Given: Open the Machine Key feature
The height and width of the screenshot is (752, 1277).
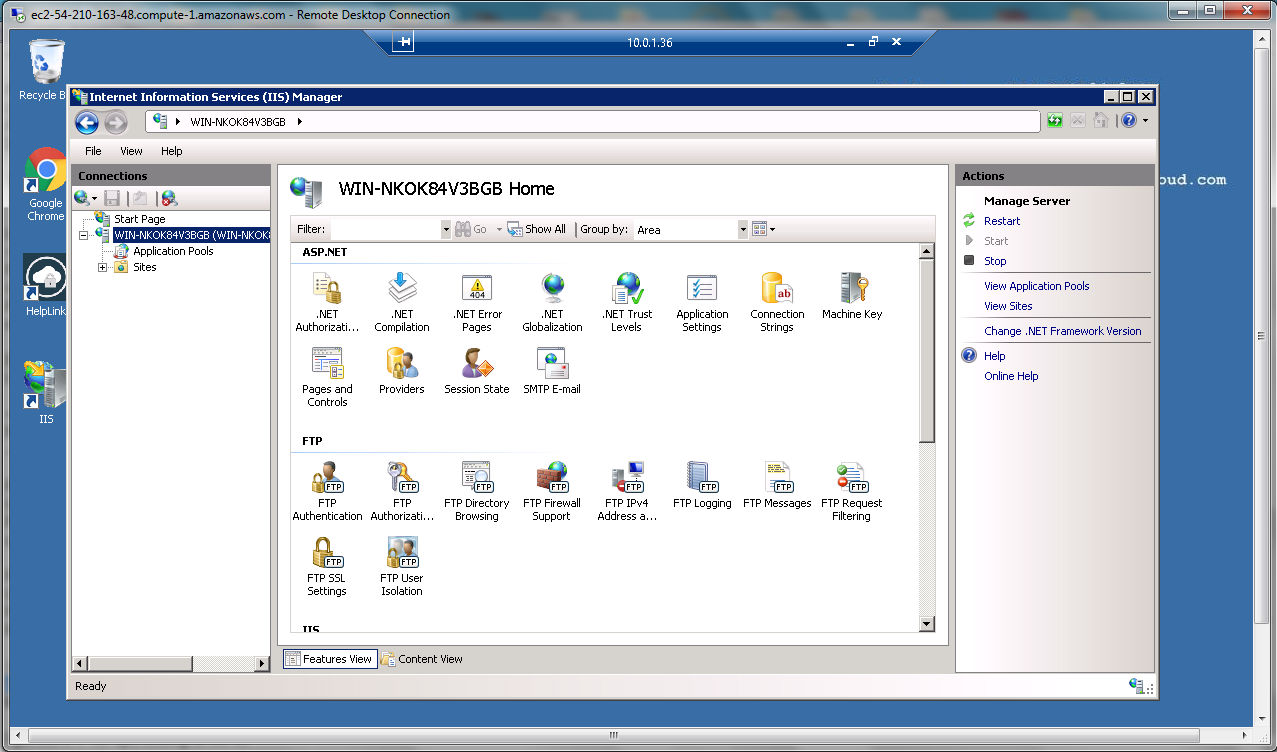Looking at the screenshot, I should pyautogui.click(x=852, y=296).
